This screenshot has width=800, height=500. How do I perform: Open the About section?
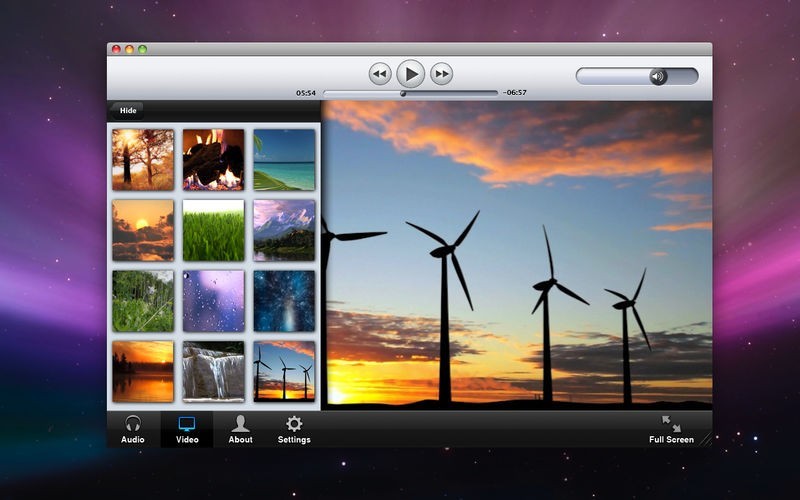click(x=240, y=430)
